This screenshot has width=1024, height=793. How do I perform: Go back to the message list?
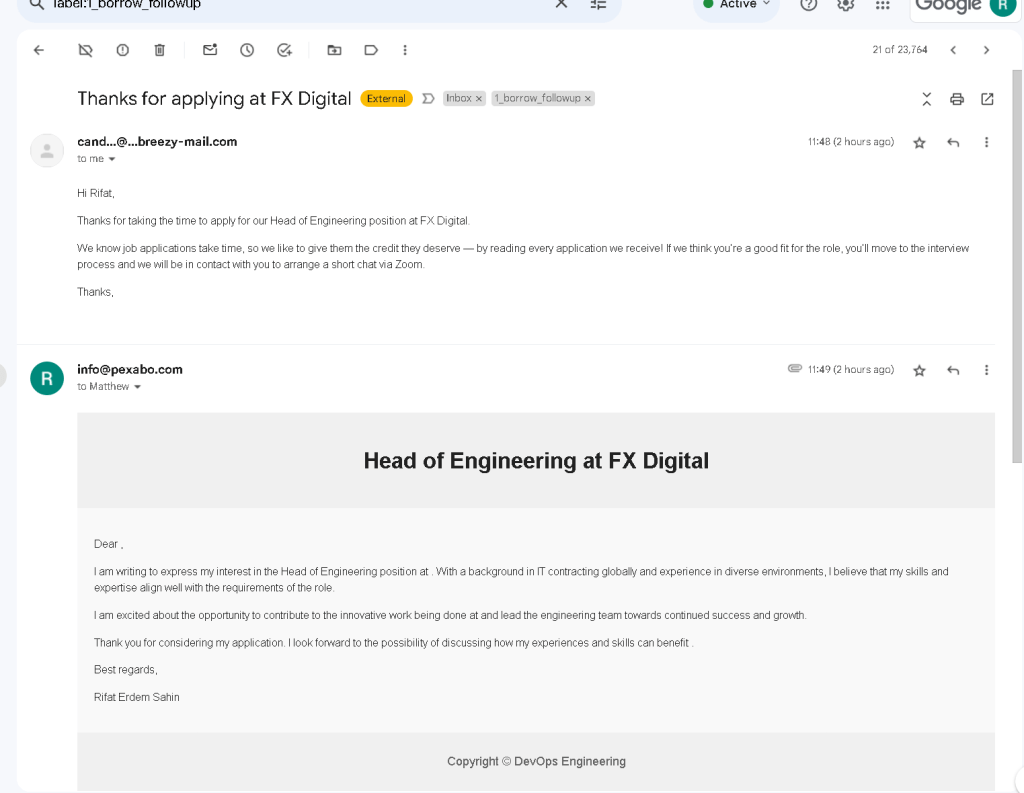click(39, 50)
